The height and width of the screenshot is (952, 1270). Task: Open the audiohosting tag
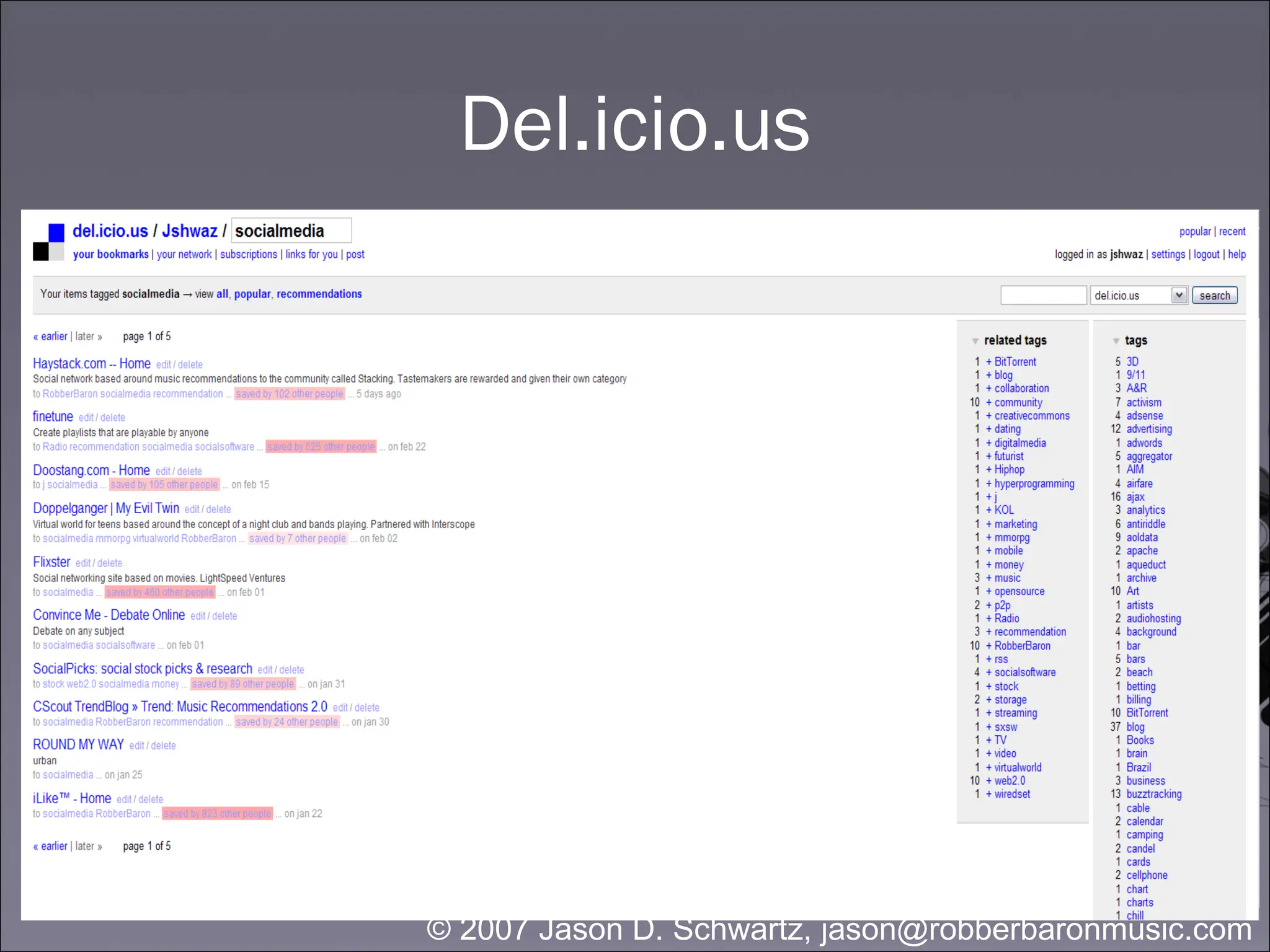tap(1153, 619)
